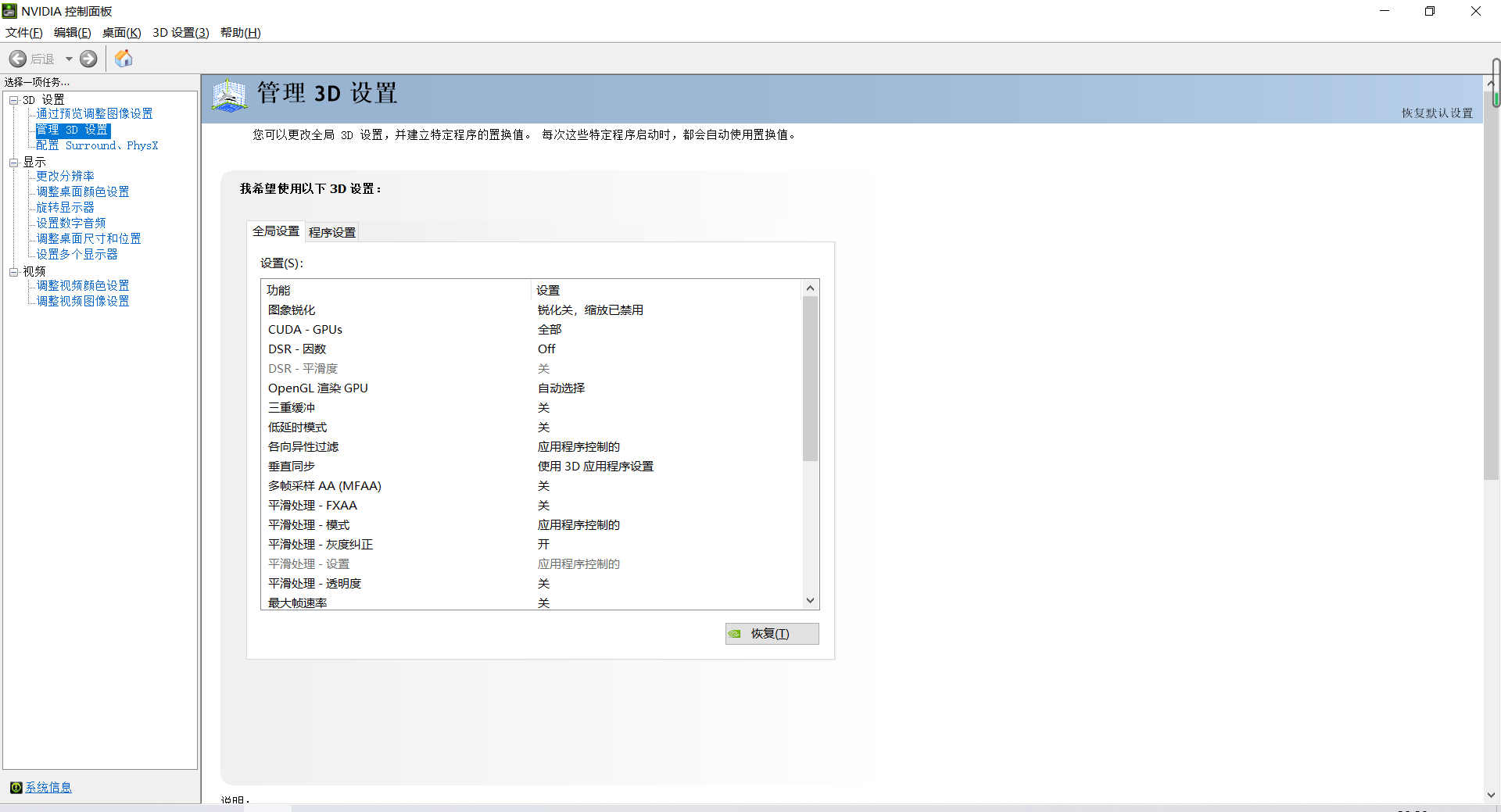1501x812 pixels.
Task: Click the NVIDIA app icon in title bar
Action: 9,11
